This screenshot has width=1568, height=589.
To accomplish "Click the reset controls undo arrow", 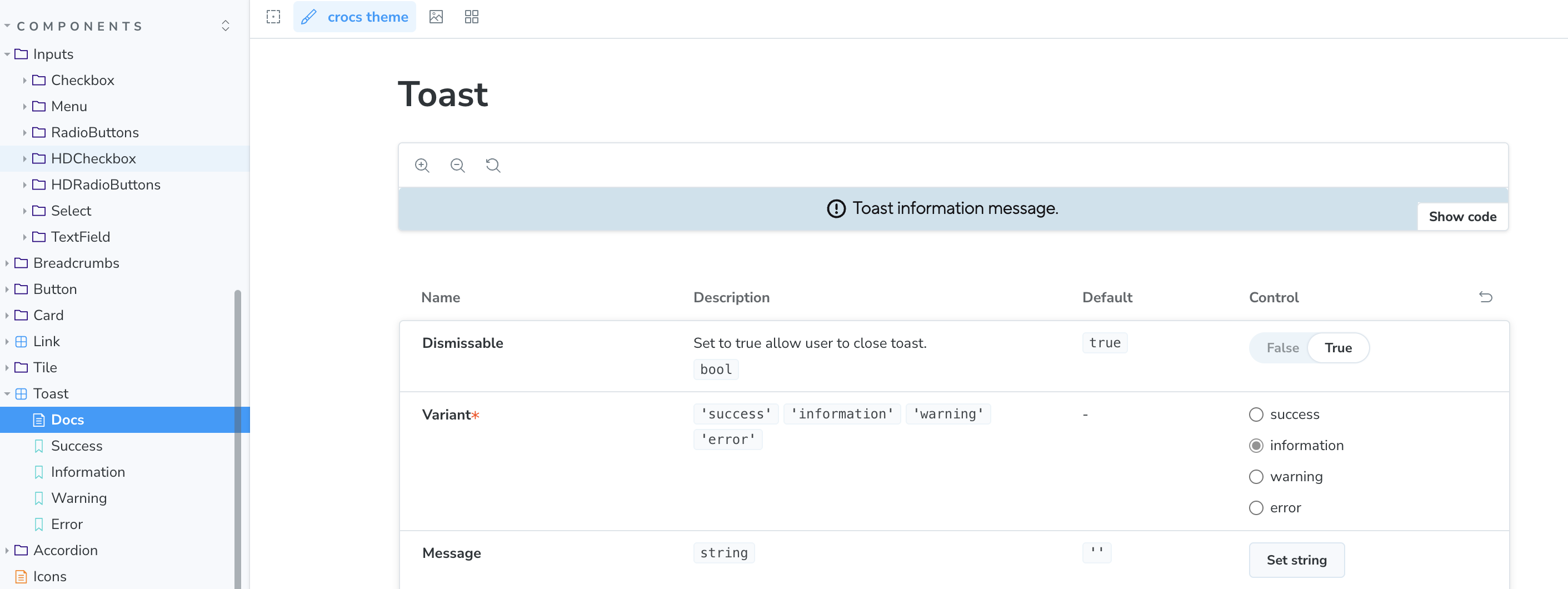I will click(1485, 297).
